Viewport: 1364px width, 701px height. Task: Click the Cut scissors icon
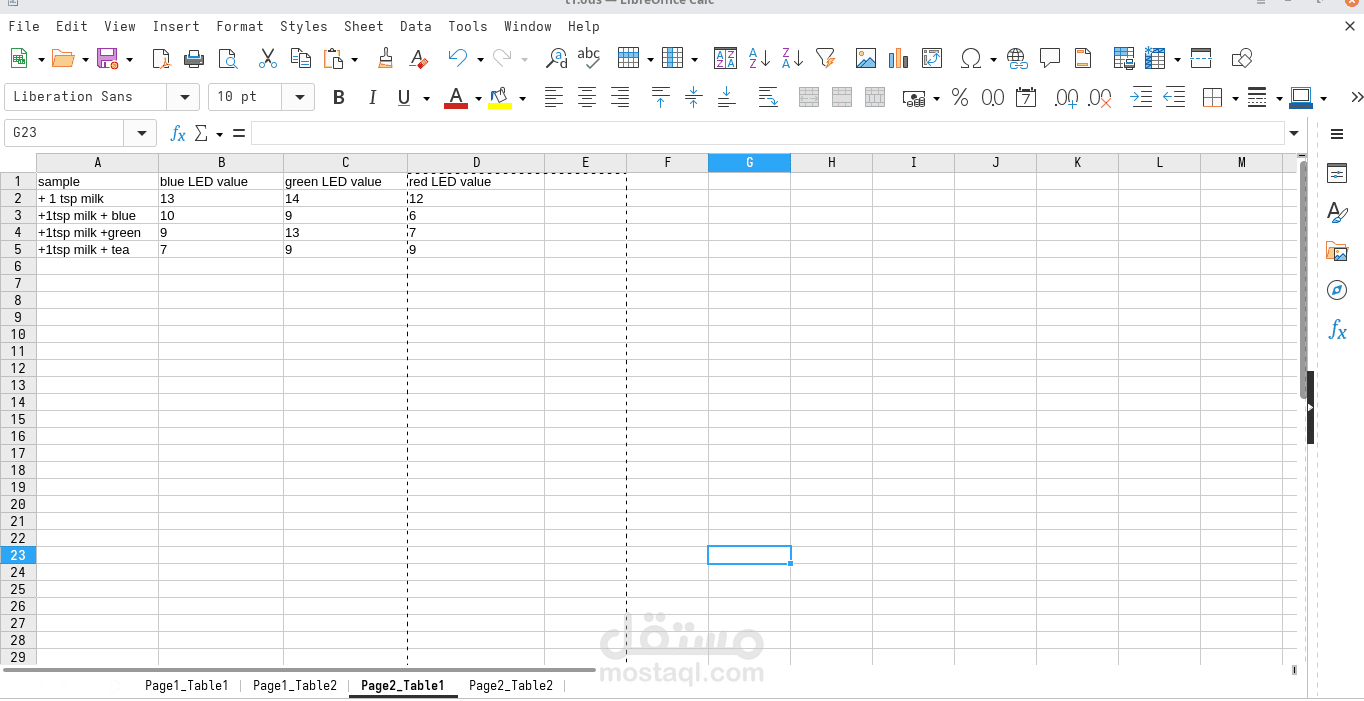pyautogui.click(x=268, y=59)
